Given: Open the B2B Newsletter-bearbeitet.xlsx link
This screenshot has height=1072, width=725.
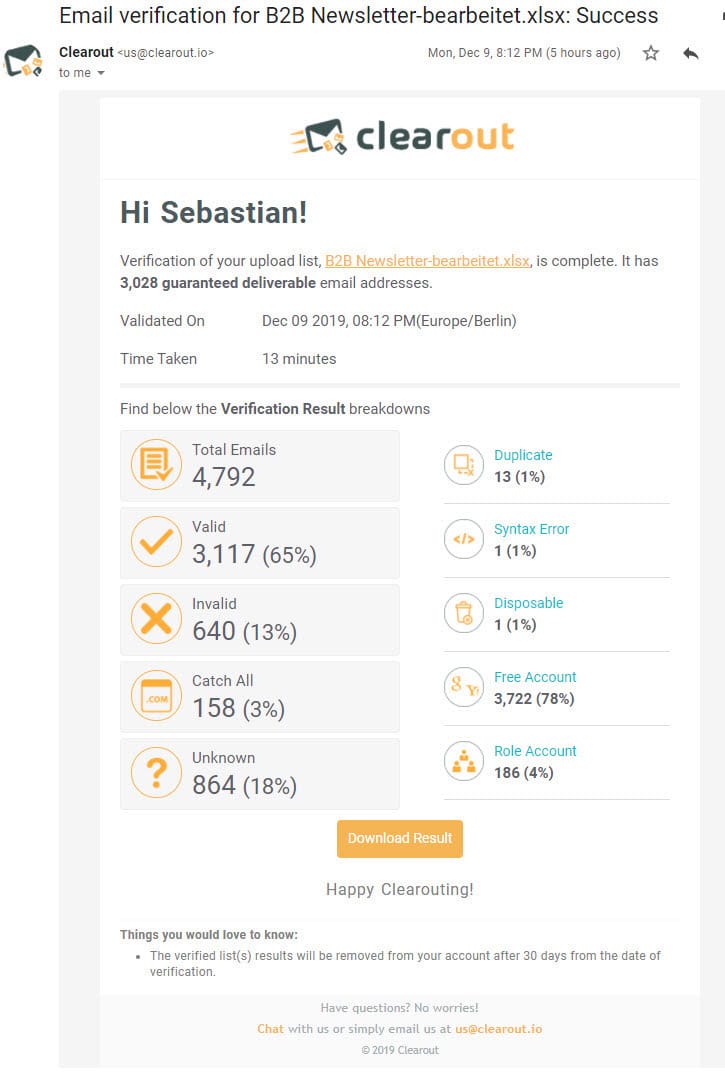Looking at the screenshot, I should [x=427, y=261].
